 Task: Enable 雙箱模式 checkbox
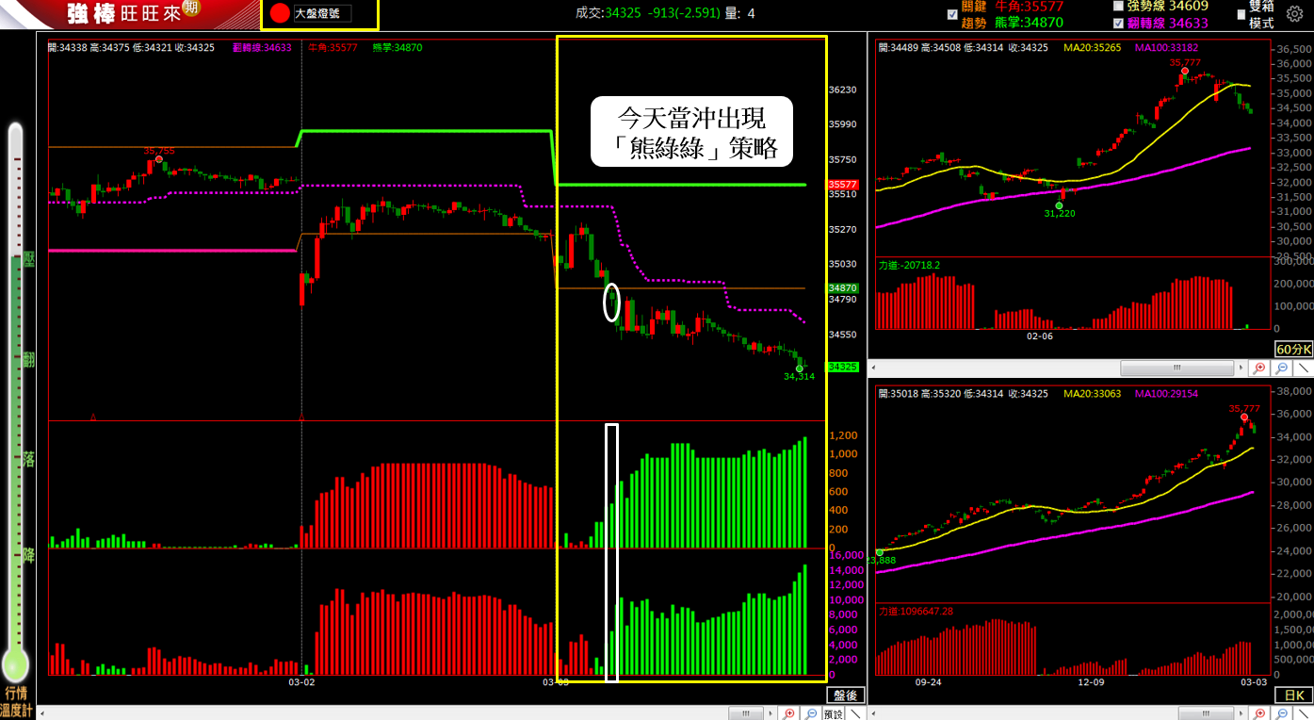(x=1241, y=14)
